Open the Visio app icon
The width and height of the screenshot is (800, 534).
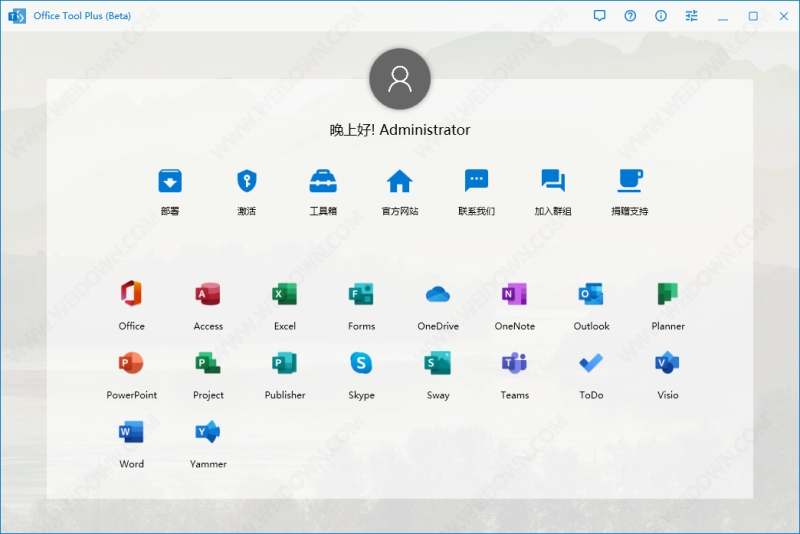point(667,363)
